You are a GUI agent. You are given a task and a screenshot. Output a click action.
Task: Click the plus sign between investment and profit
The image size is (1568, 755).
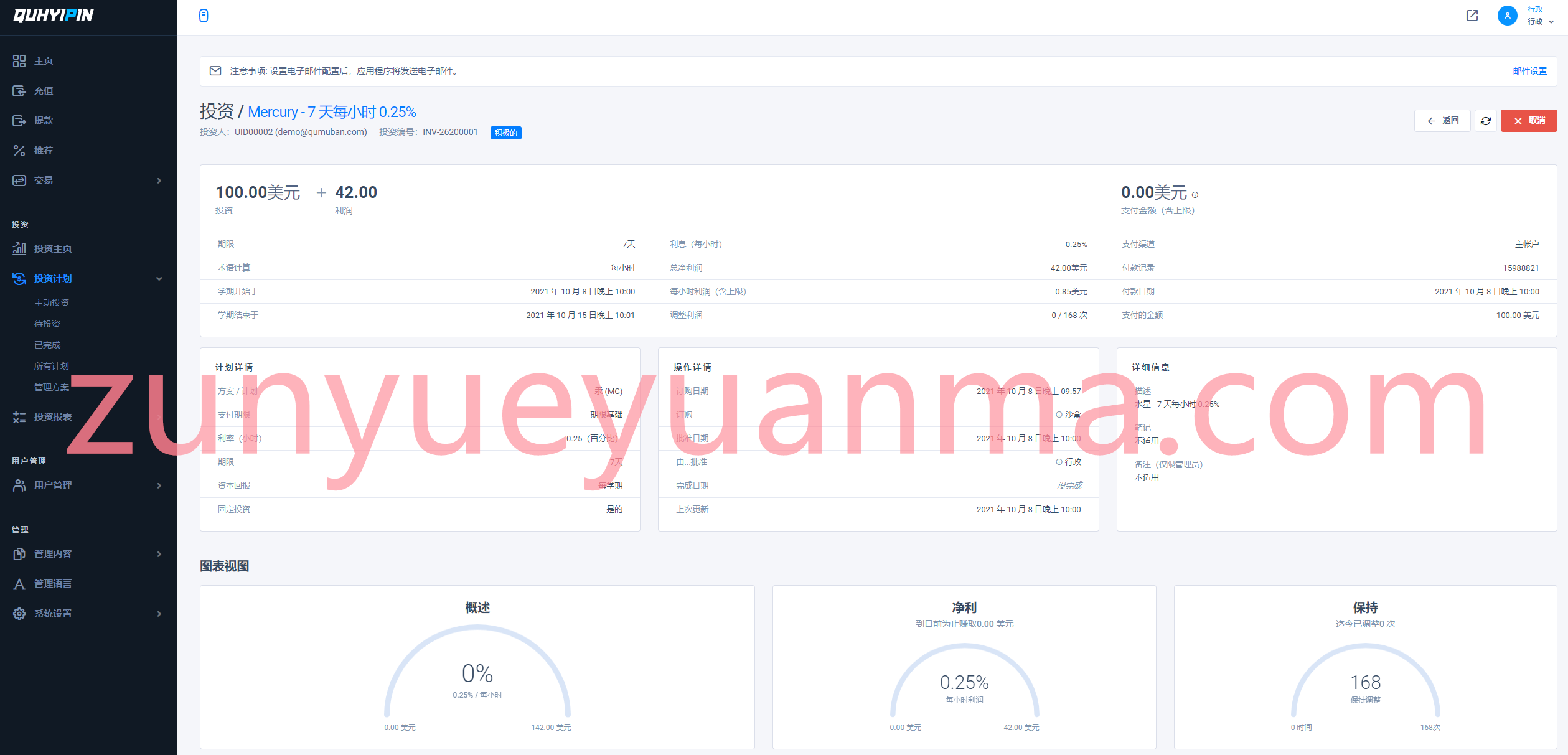tap(321, 193)
